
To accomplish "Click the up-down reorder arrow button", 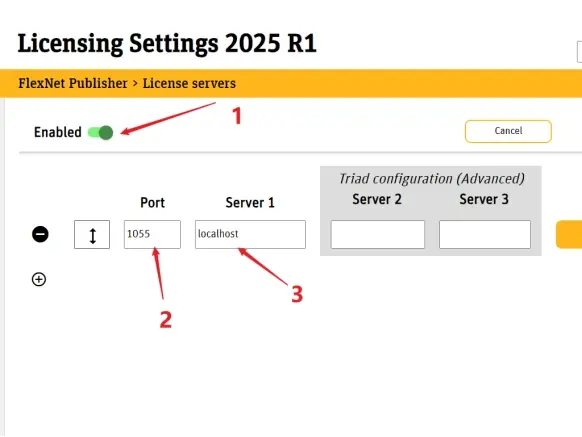I will (92, 235).
